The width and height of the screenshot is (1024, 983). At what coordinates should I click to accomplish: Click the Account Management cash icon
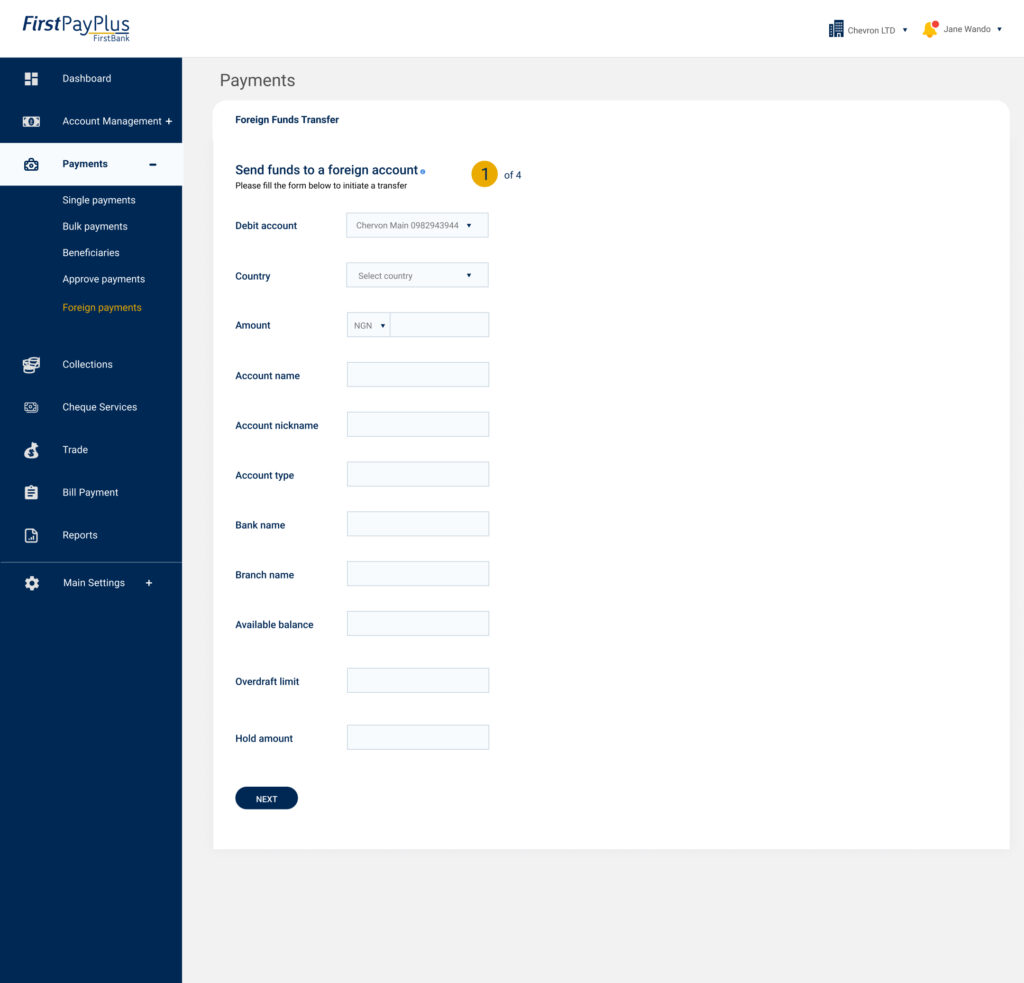(x=31, y=121)
